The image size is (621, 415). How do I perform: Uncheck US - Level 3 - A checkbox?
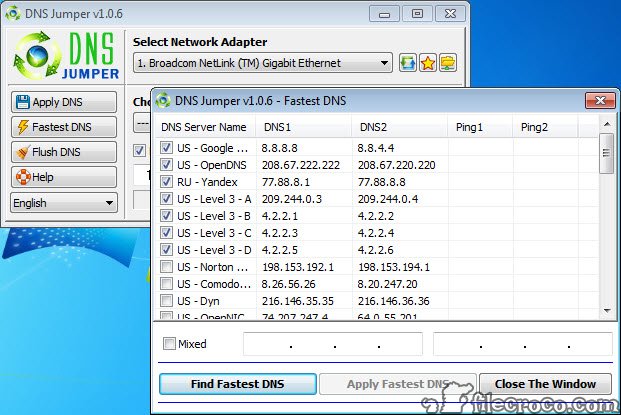tap(166, 199)
